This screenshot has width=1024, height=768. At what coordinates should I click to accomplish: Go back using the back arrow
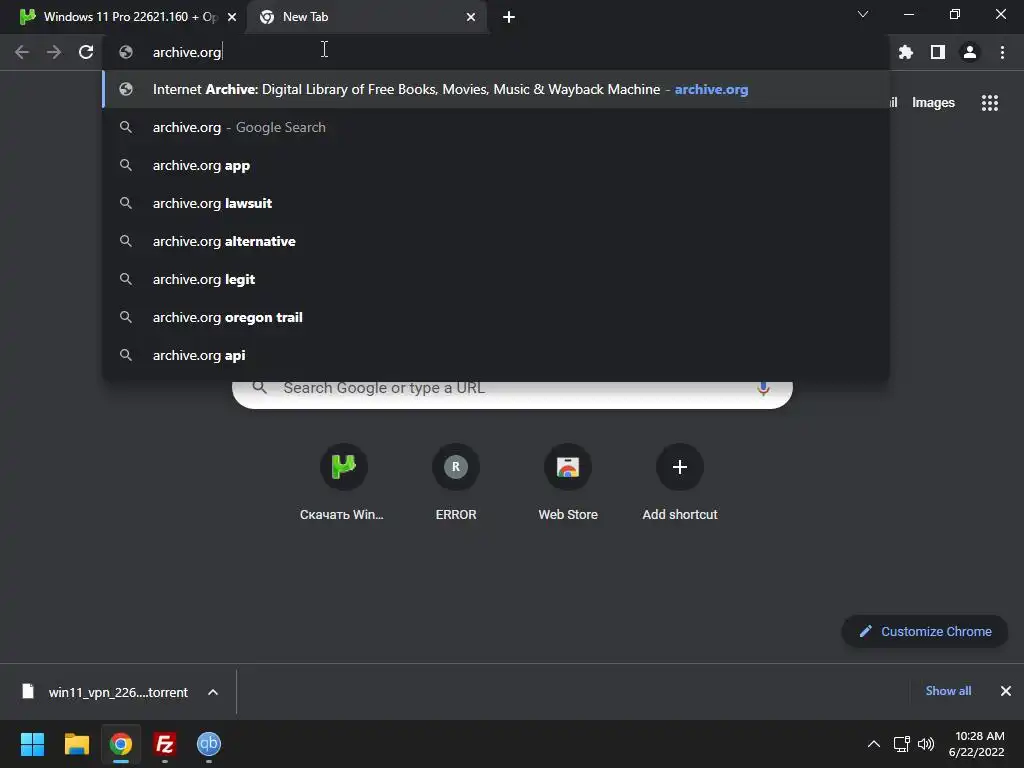pyautogui.click(x=22, y=52)
